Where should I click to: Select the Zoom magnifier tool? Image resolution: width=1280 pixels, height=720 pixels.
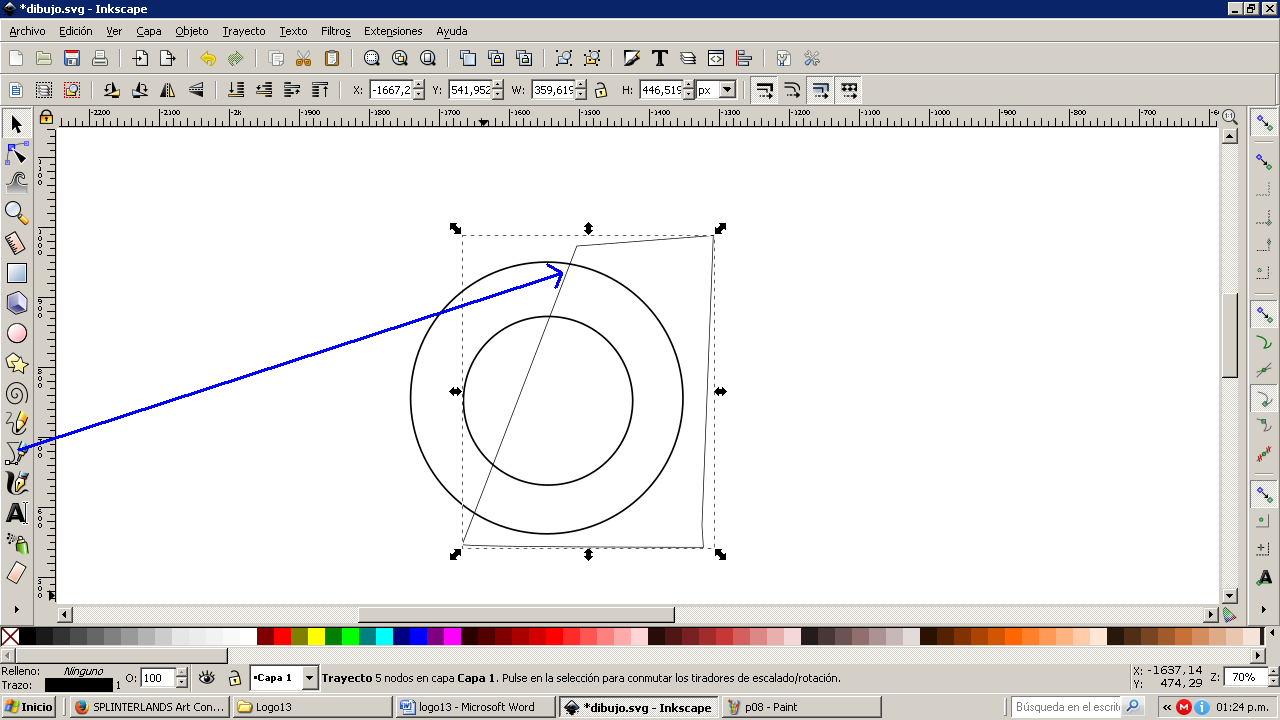17,212
